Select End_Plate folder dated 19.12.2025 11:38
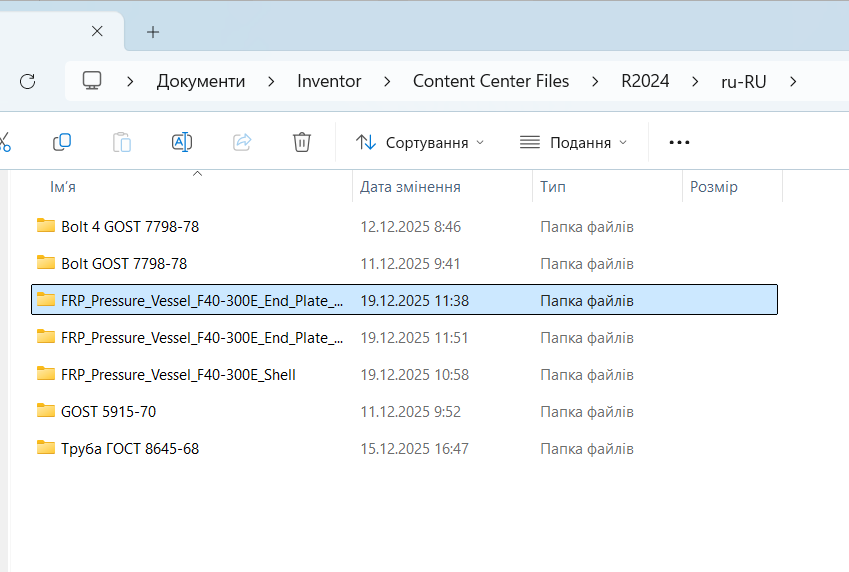849x572 pixels. tap(404, 300)
